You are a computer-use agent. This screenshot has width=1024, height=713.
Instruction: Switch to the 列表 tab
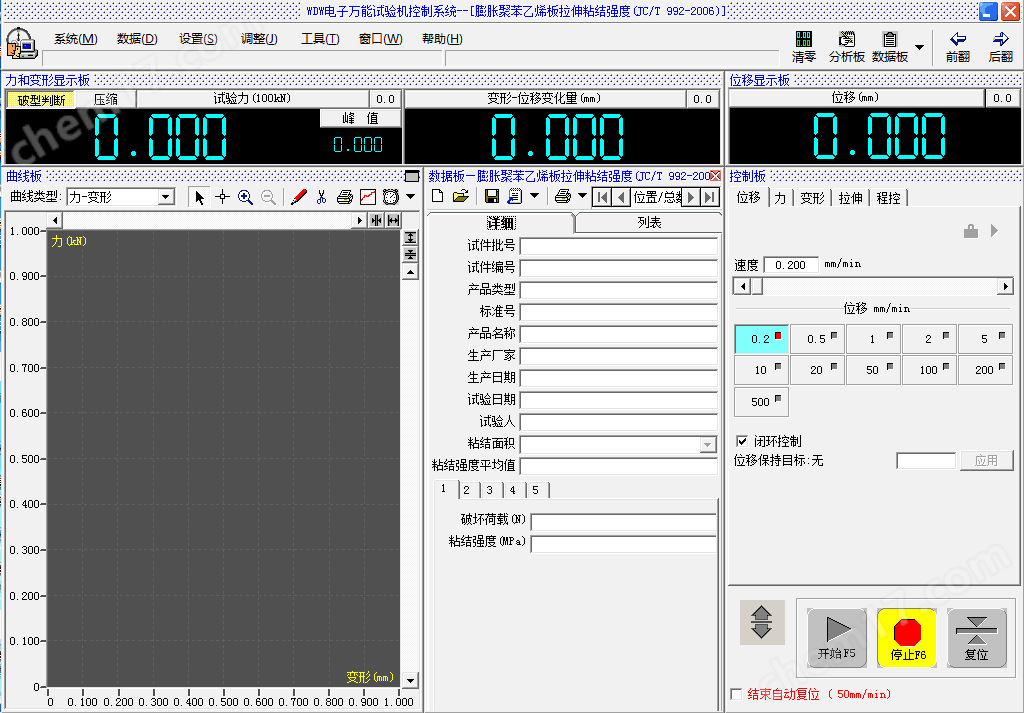coord(649,223)
